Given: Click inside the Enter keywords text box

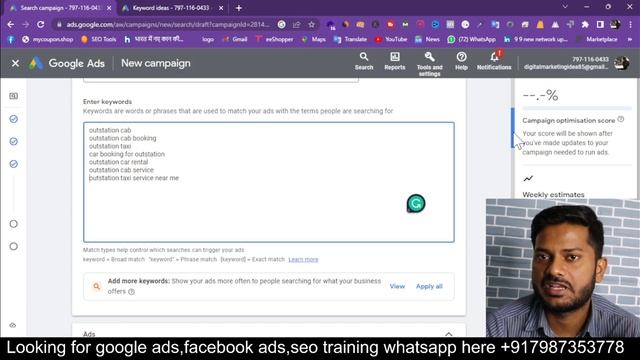Looking at the screenshot, I should [x=269, y=182].
